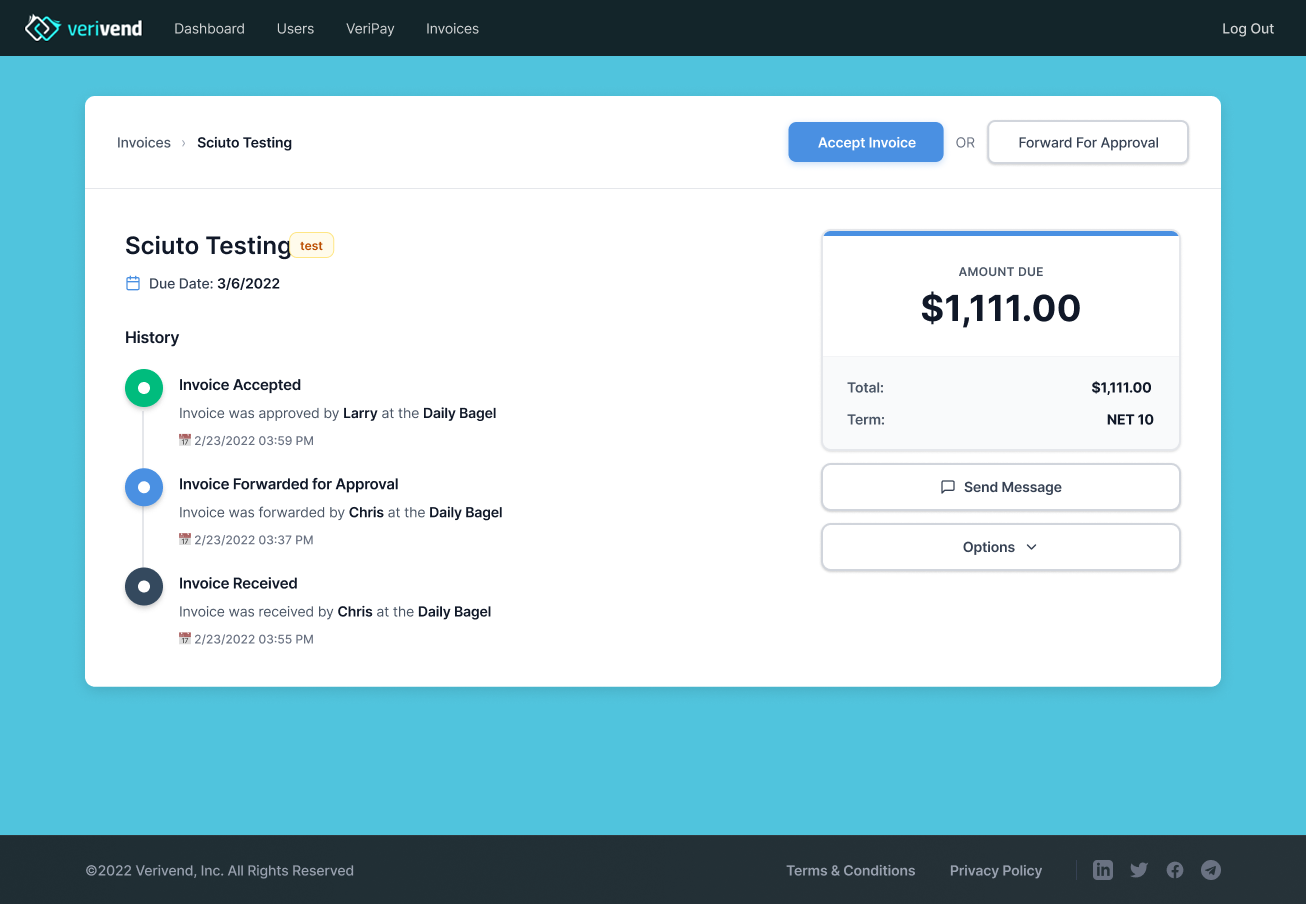
Task: Click the Send Message button
Action: 1001,487
